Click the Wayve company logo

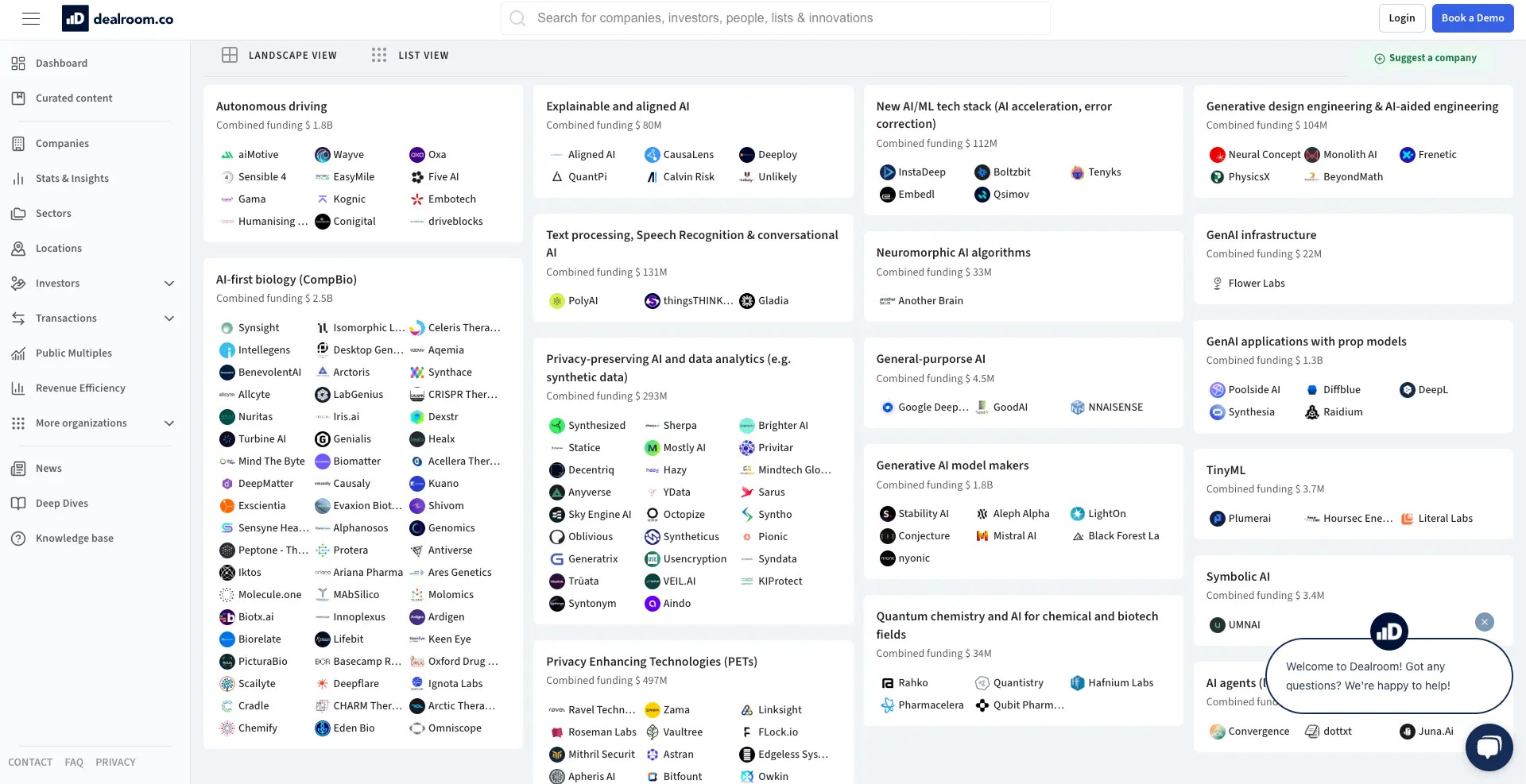tap(322, 155)
